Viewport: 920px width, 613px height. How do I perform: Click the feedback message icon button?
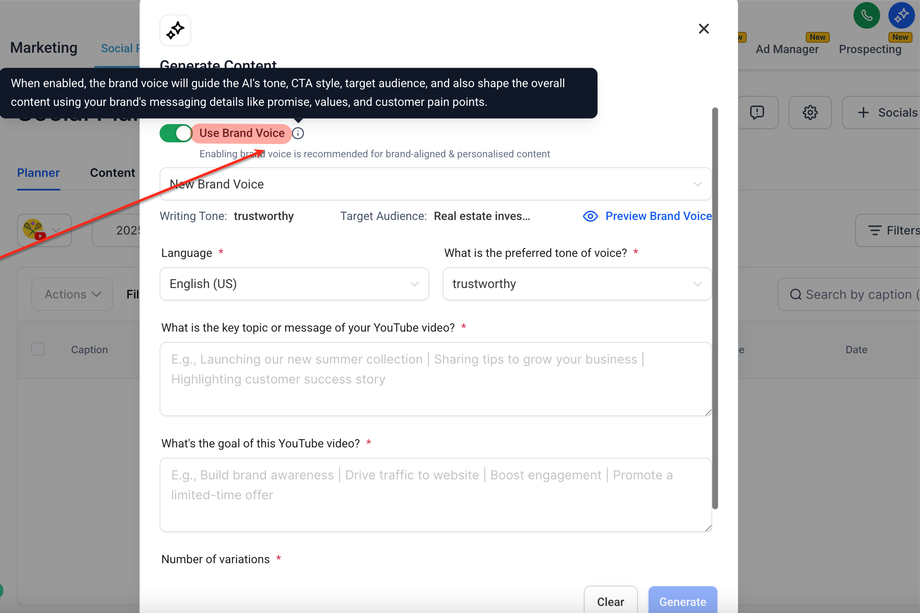[757, 113]
